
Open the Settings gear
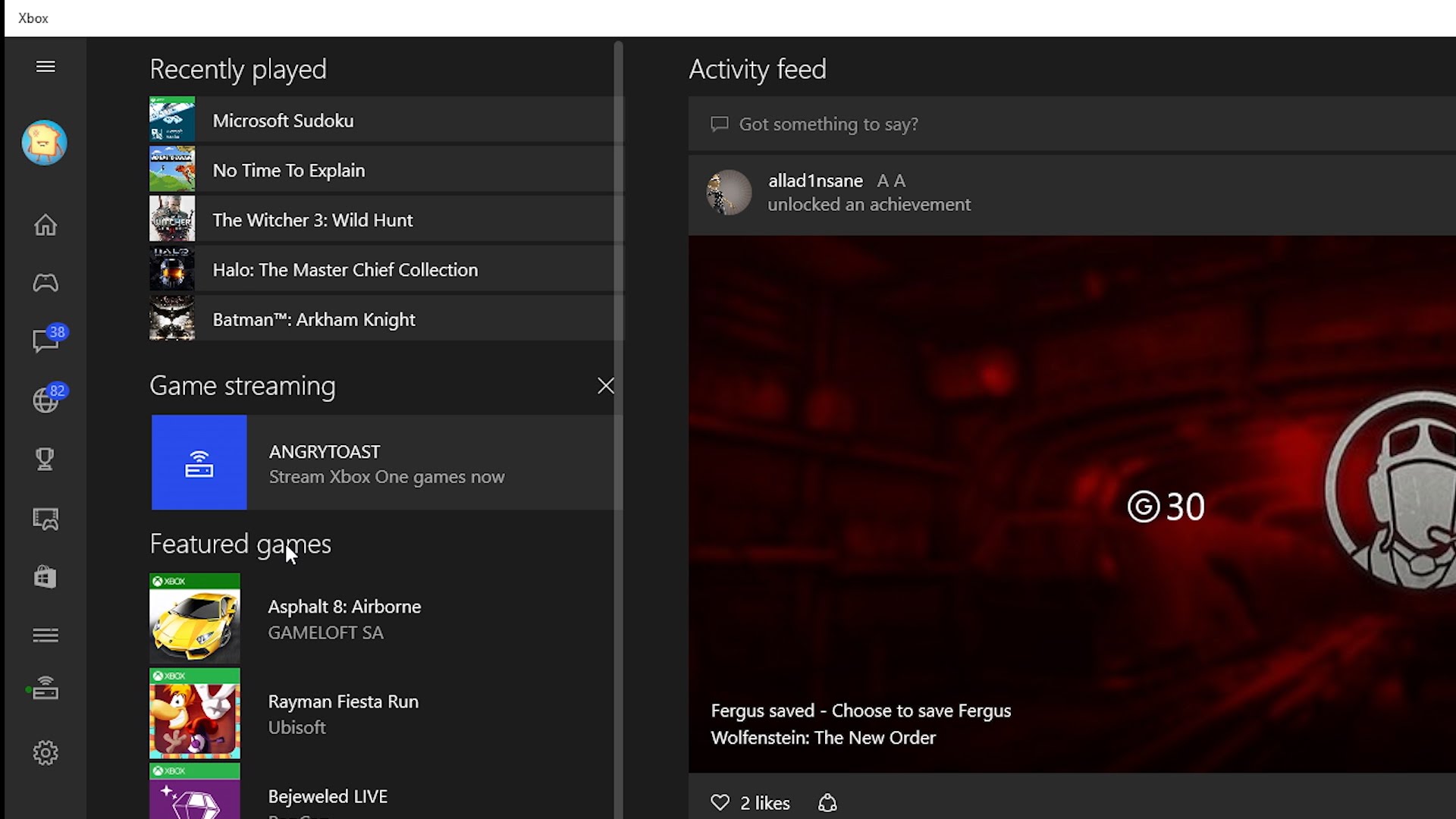pyautogui.click(x=45, y=752)
